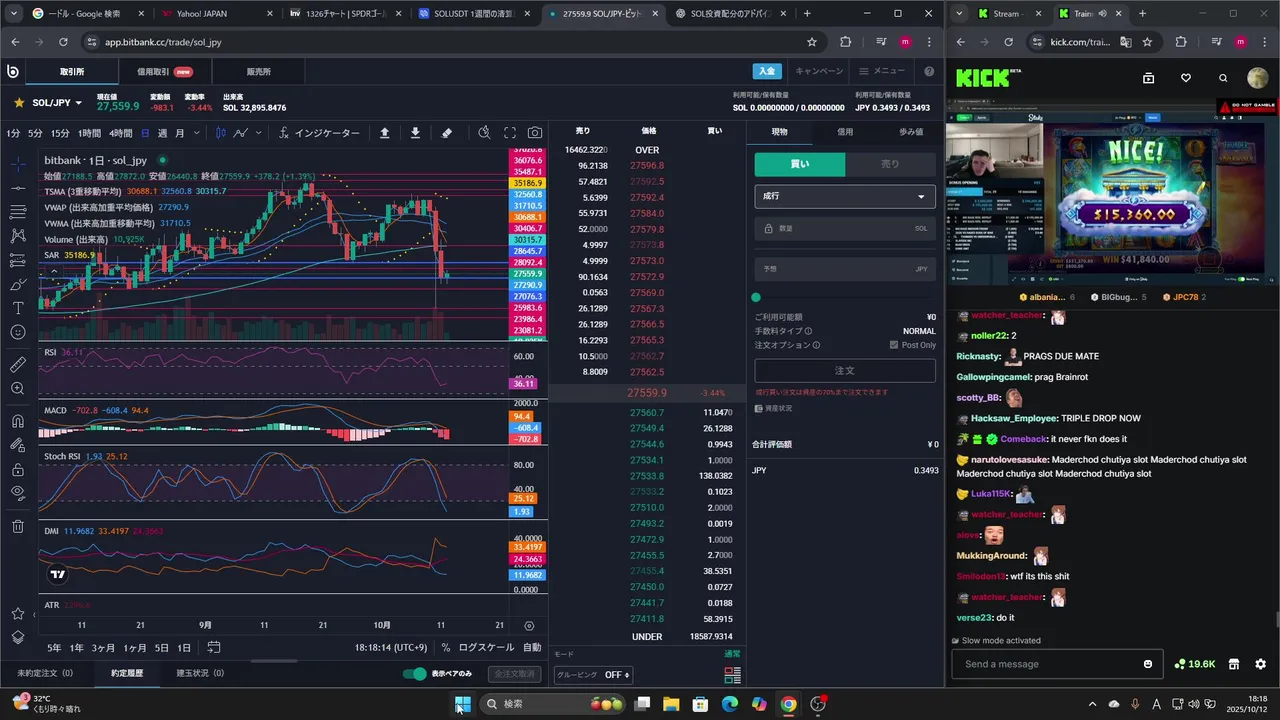
Task: Select the 信用 order tab
Action: tap(845, 132)
